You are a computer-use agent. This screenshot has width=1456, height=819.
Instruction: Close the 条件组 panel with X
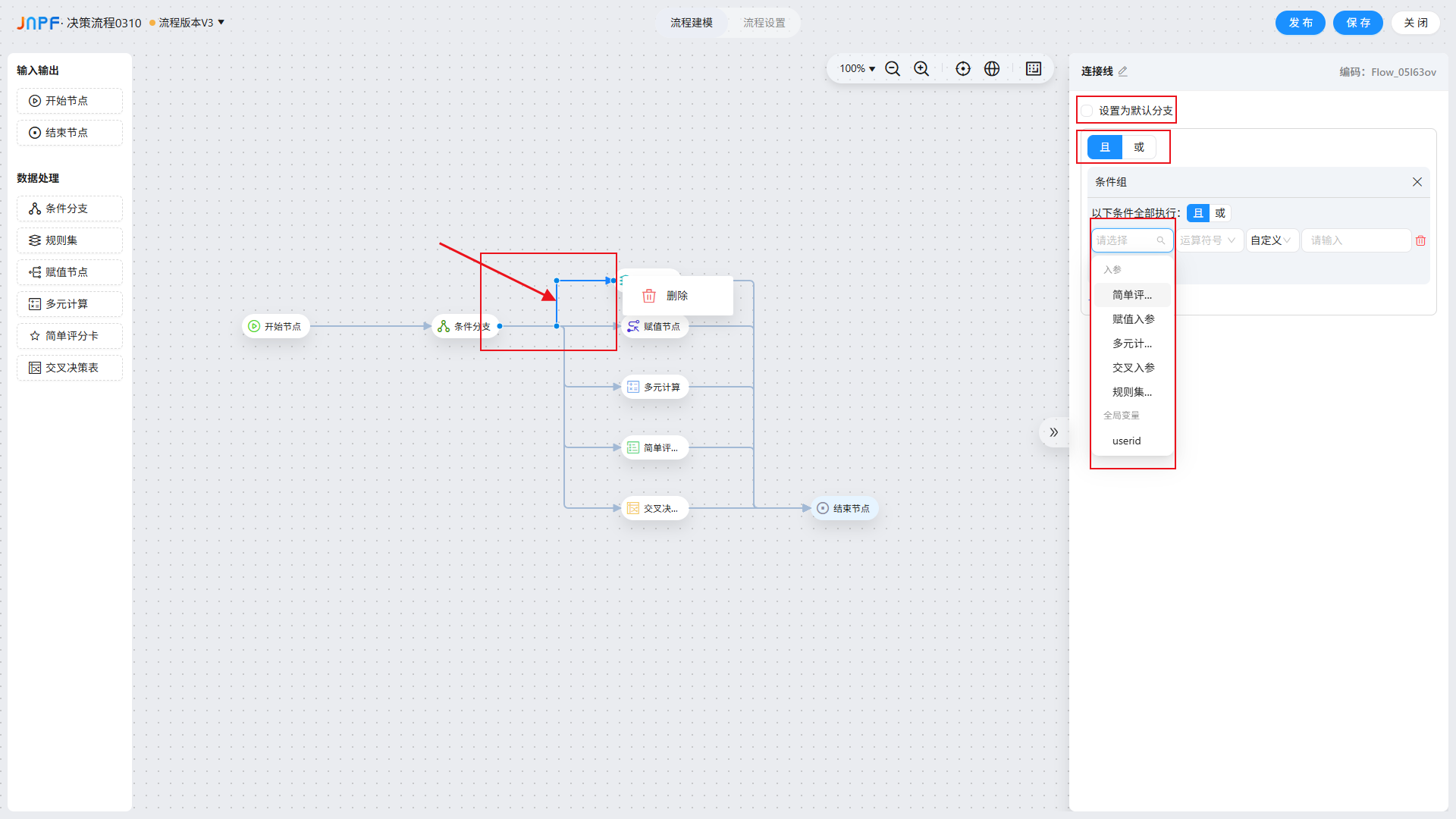1417,182
